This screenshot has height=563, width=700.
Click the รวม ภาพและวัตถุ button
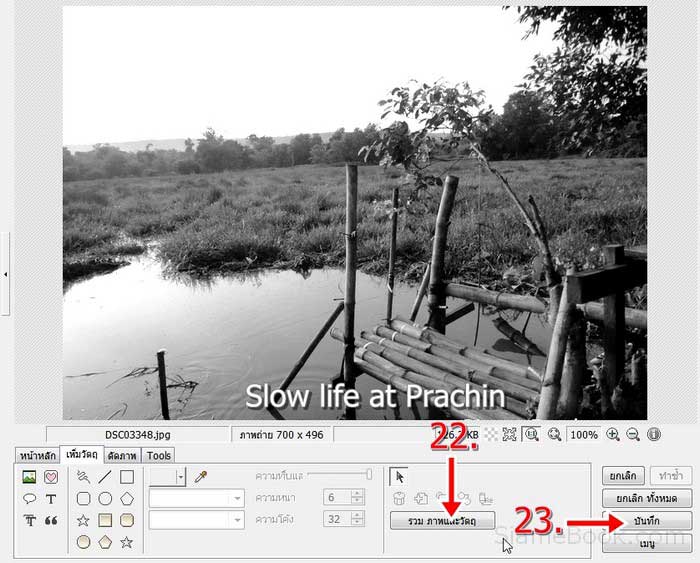[x=442, y=521]
